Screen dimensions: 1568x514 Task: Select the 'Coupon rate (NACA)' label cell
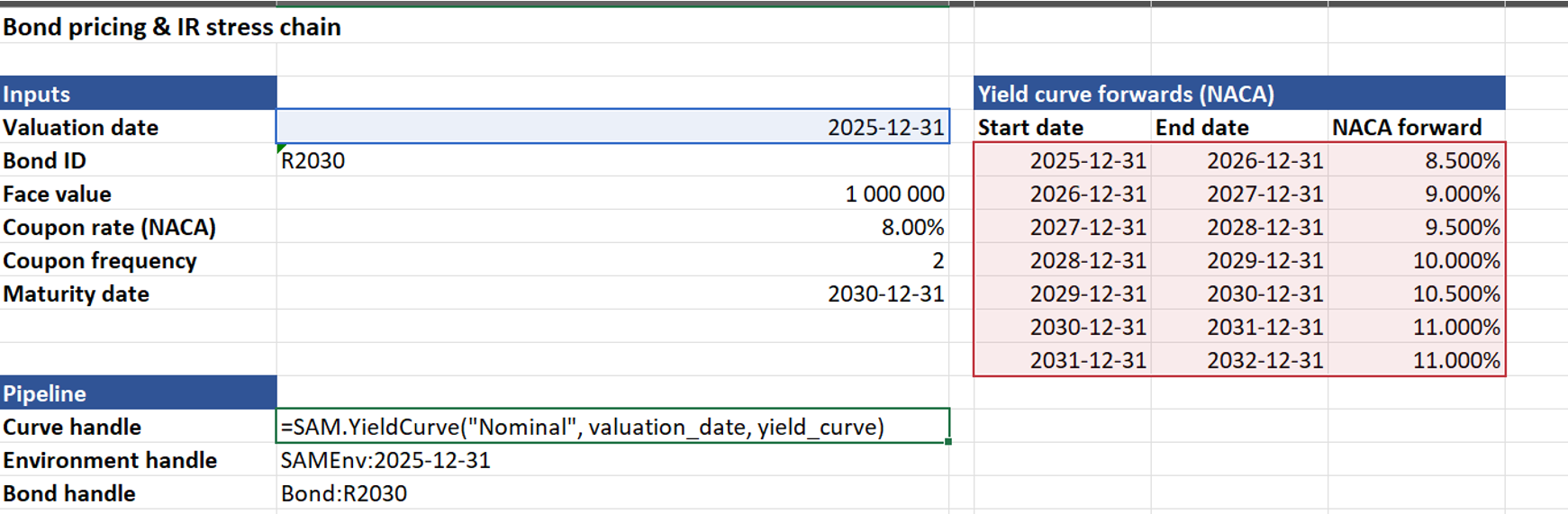(138, 227)
